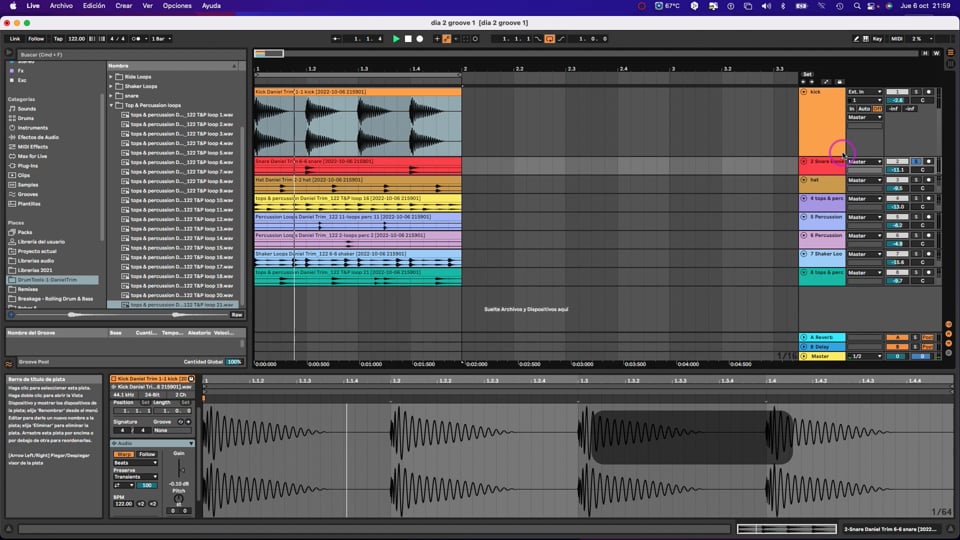Click the Search field in the browser
Screen dimensions: 960x540
coord(130,54)
